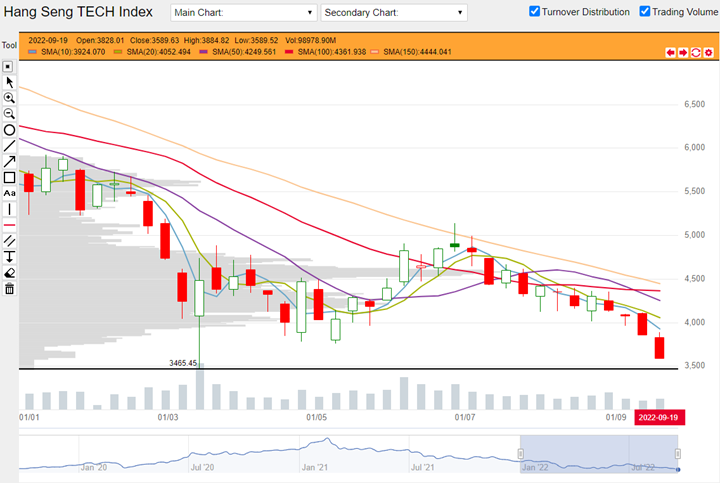
Task: Click the SMA(20) olive legend swatch
Action: point(118,52)
